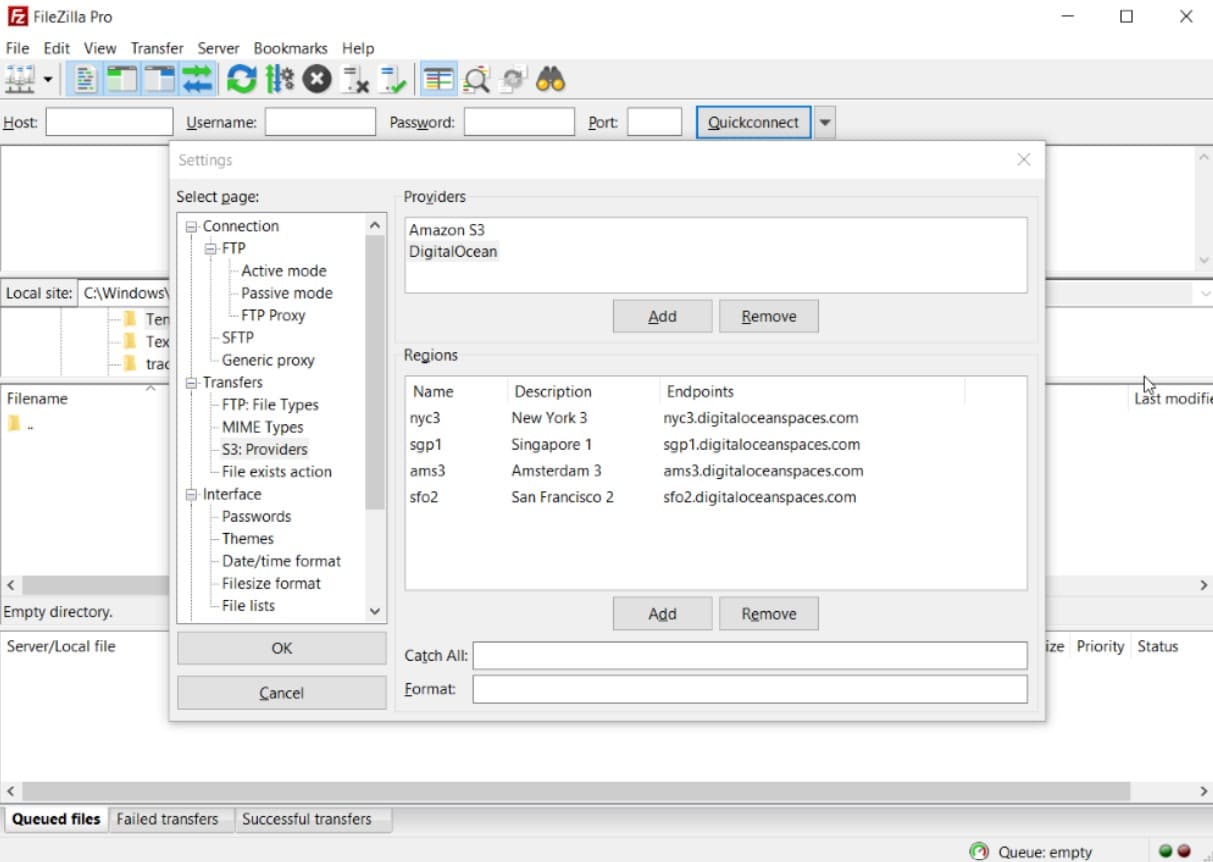Open the FTP Proxy settings page
Screen dimensions: 1213x862
(x=273, y=315)
